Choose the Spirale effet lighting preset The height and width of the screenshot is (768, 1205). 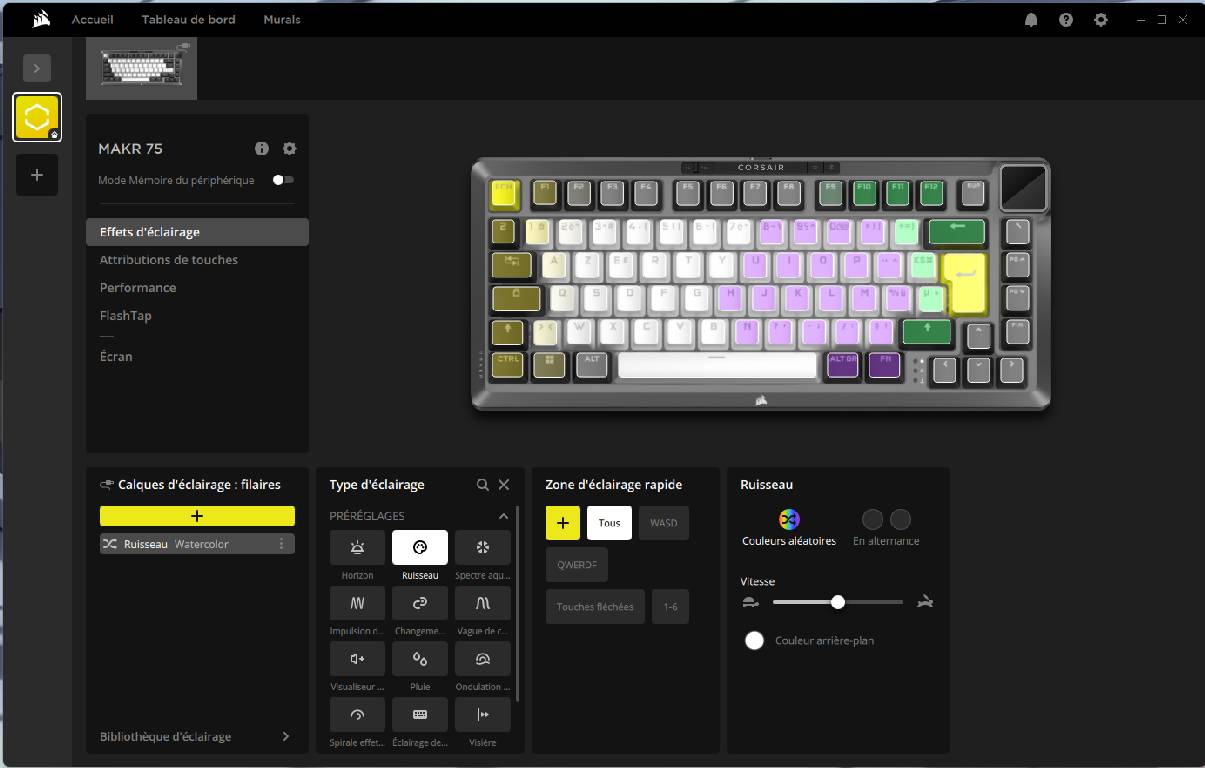357,714
